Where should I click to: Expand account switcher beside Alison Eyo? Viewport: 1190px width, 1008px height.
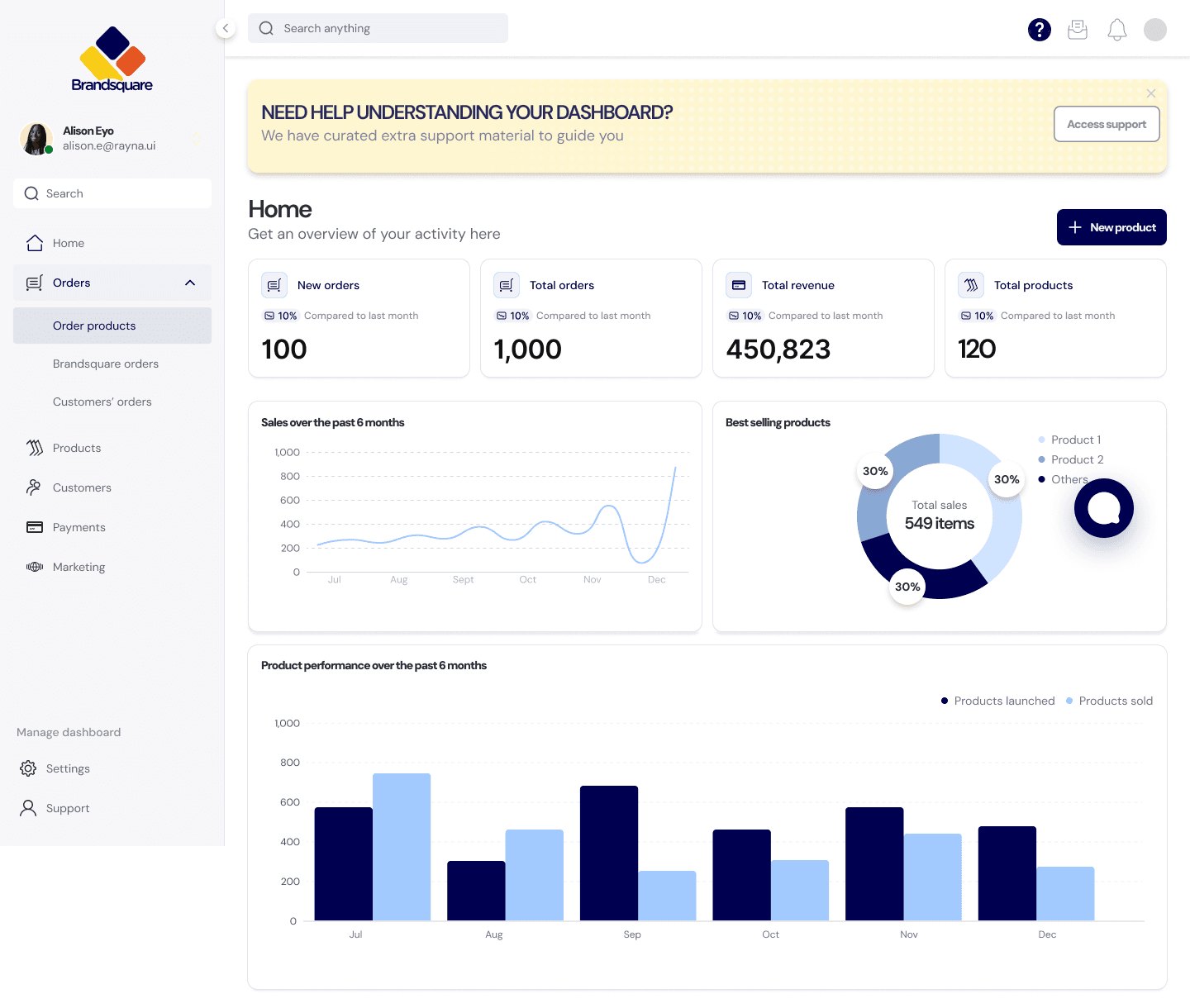197,138
